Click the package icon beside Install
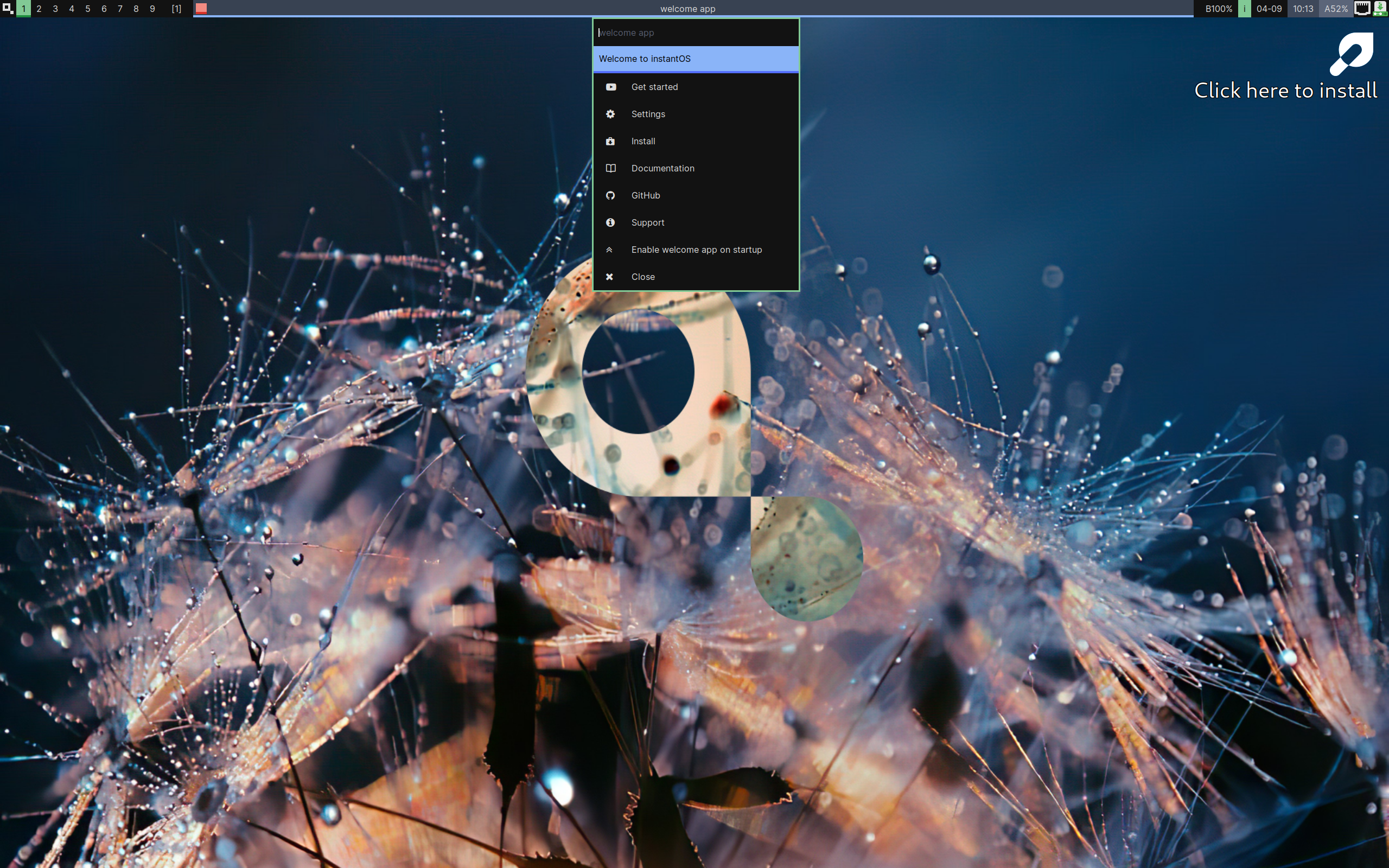 pos(610,141)
